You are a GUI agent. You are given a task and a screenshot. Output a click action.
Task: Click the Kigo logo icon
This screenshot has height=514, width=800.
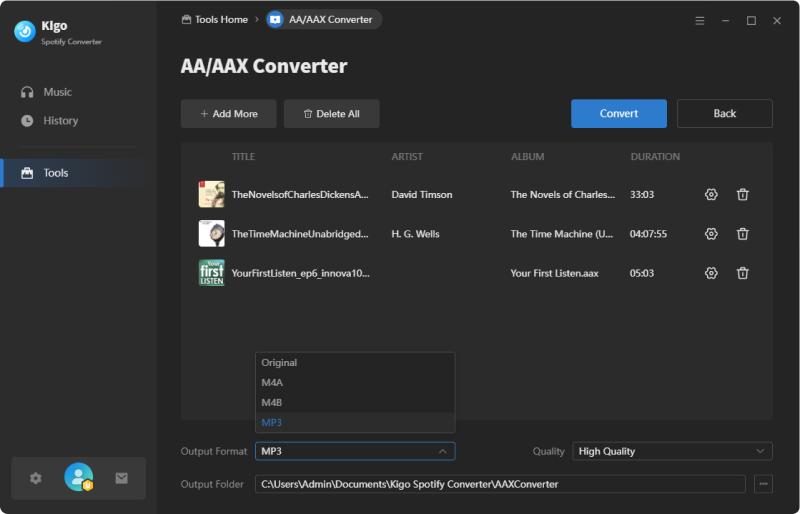point(24,32)
